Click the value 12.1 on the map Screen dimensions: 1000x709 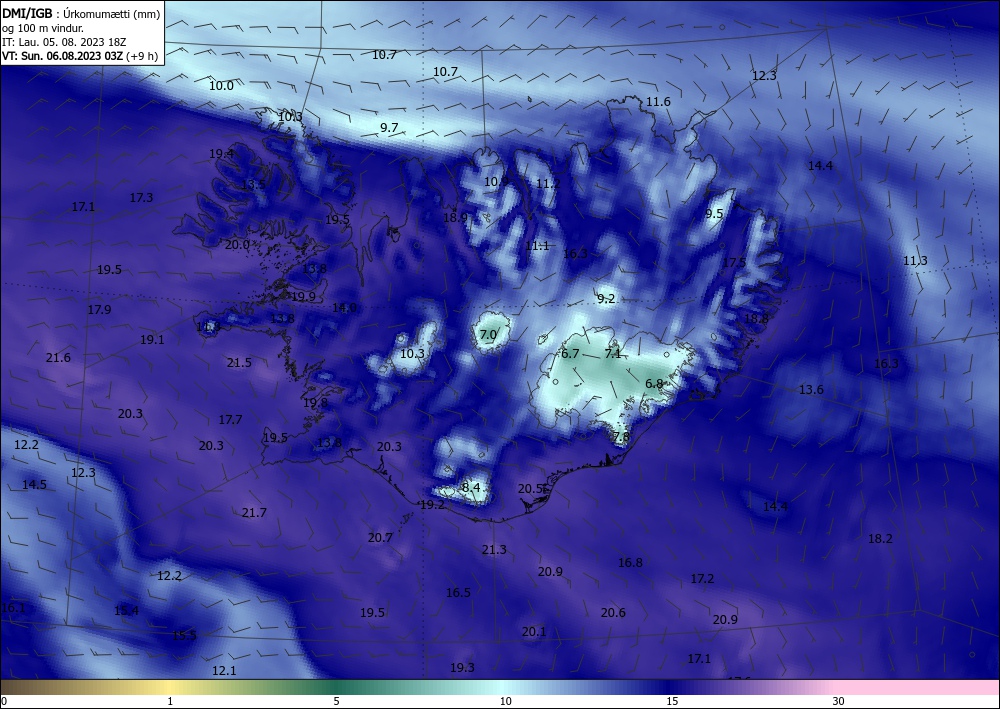coord(224,671)
